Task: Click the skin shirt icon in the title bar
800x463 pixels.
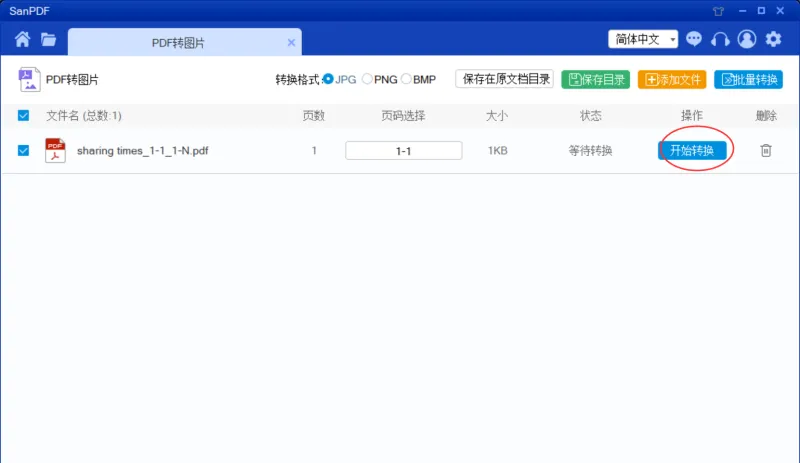Action: (718, 11)
